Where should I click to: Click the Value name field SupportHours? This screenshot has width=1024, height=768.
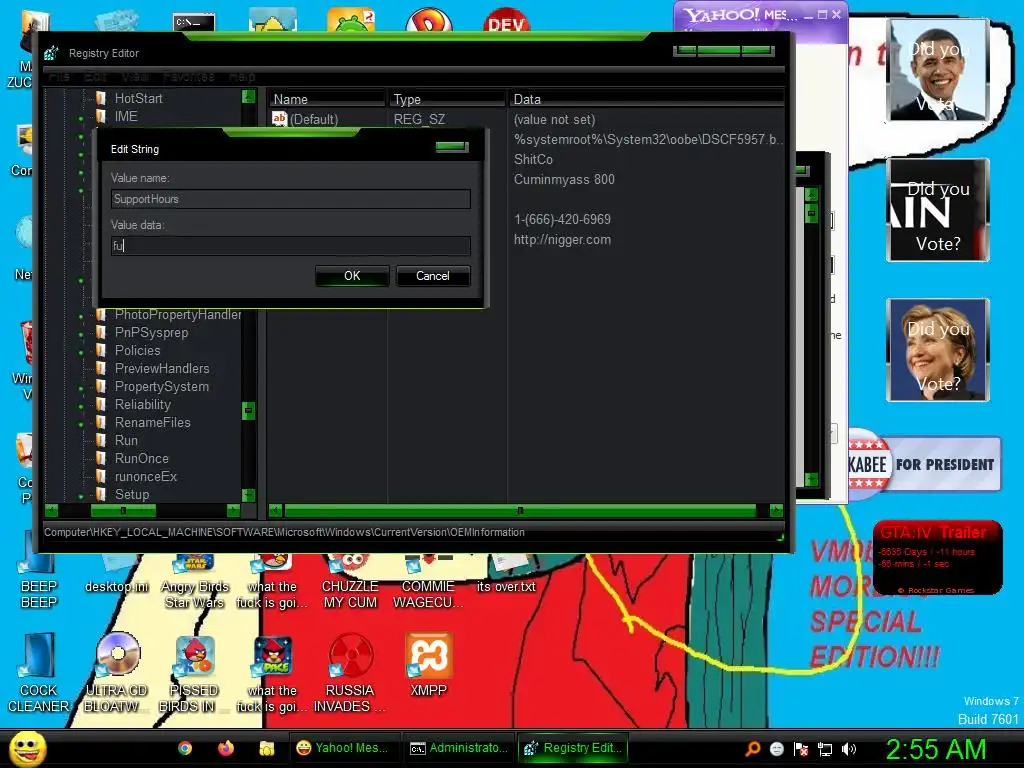pyautogui.click(x=291, y=199)
